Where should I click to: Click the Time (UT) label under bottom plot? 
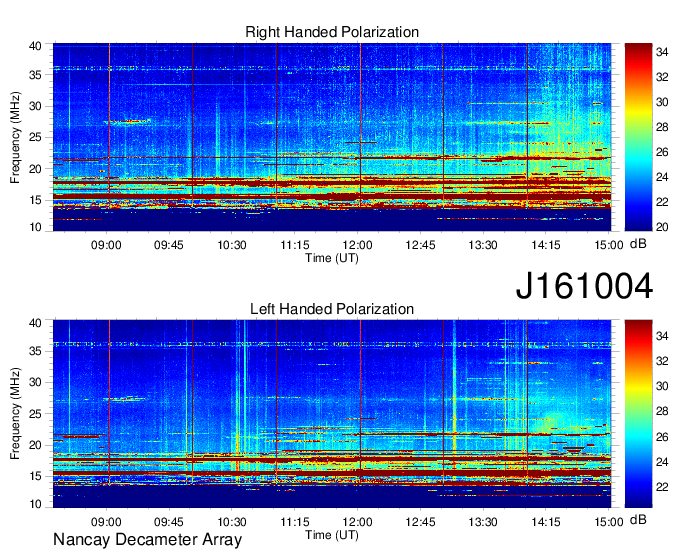coord(332,535)
